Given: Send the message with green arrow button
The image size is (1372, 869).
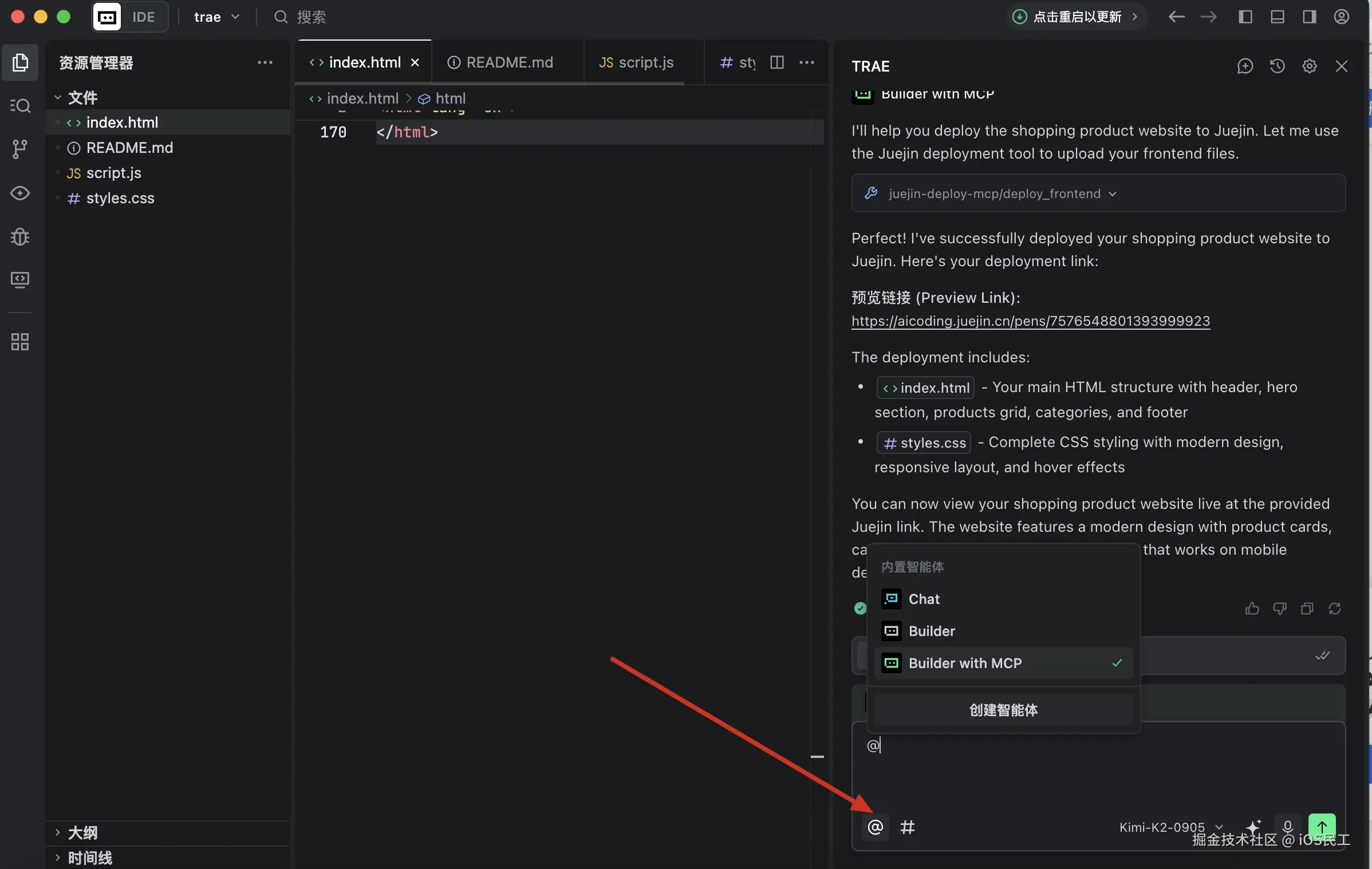Looking at the screenshot, I should click(x=1322, y=827).
